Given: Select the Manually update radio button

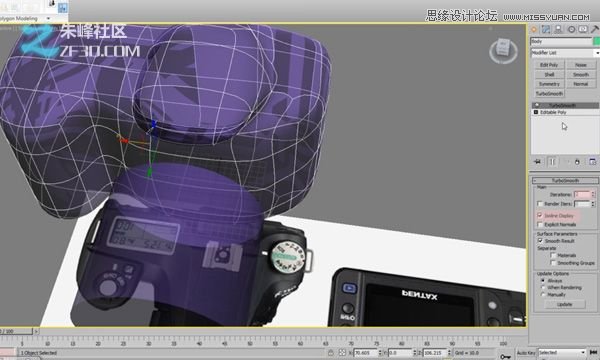Looking at the screenshot, I should coord(543,295).
